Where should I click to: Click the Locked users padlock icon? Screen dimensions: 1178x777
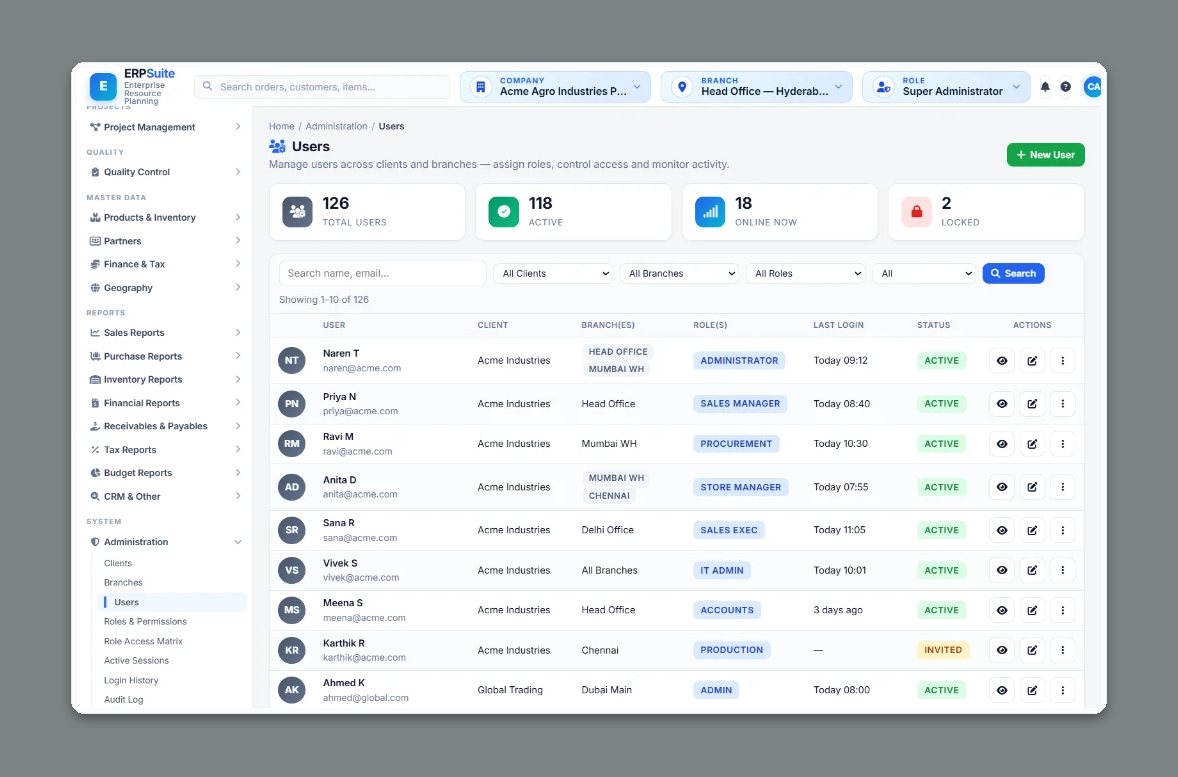point(917,212)
